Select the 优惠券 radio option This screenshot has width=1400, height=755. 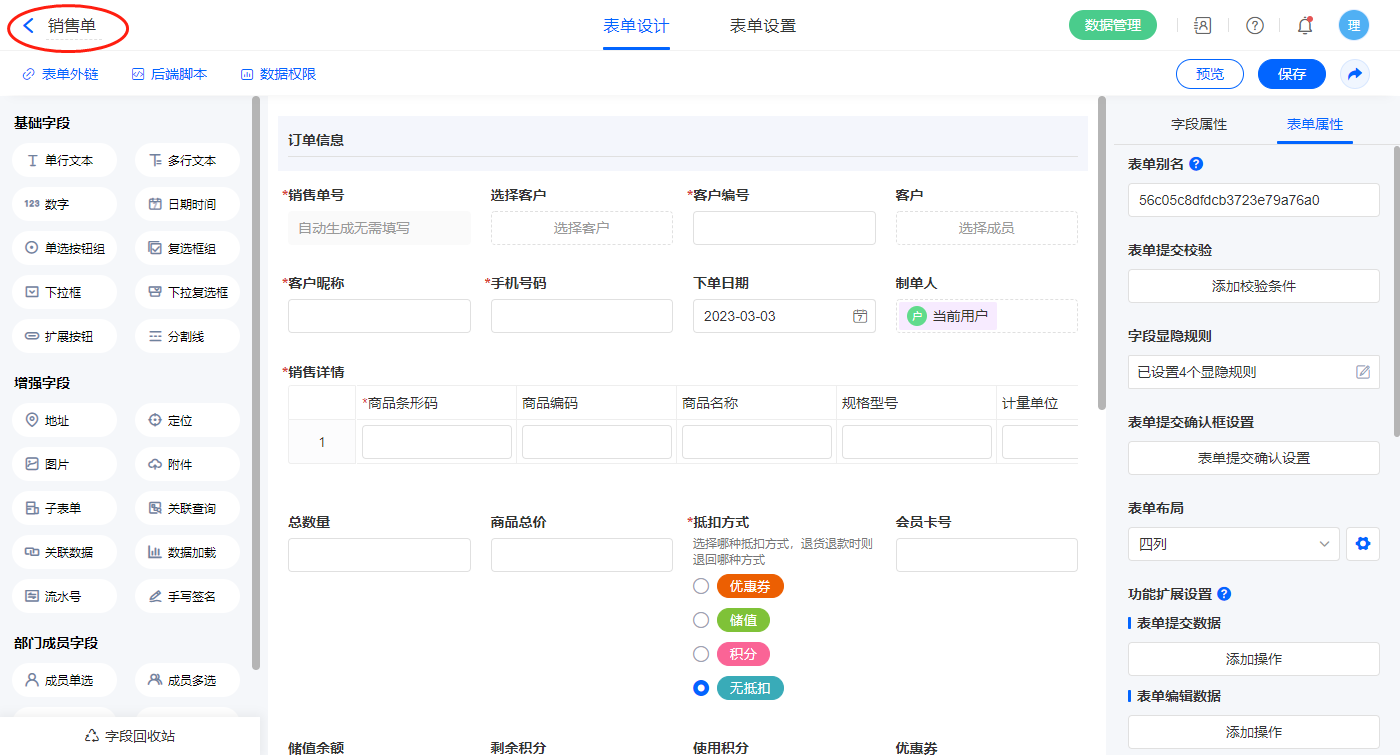[x=701, y=586]
